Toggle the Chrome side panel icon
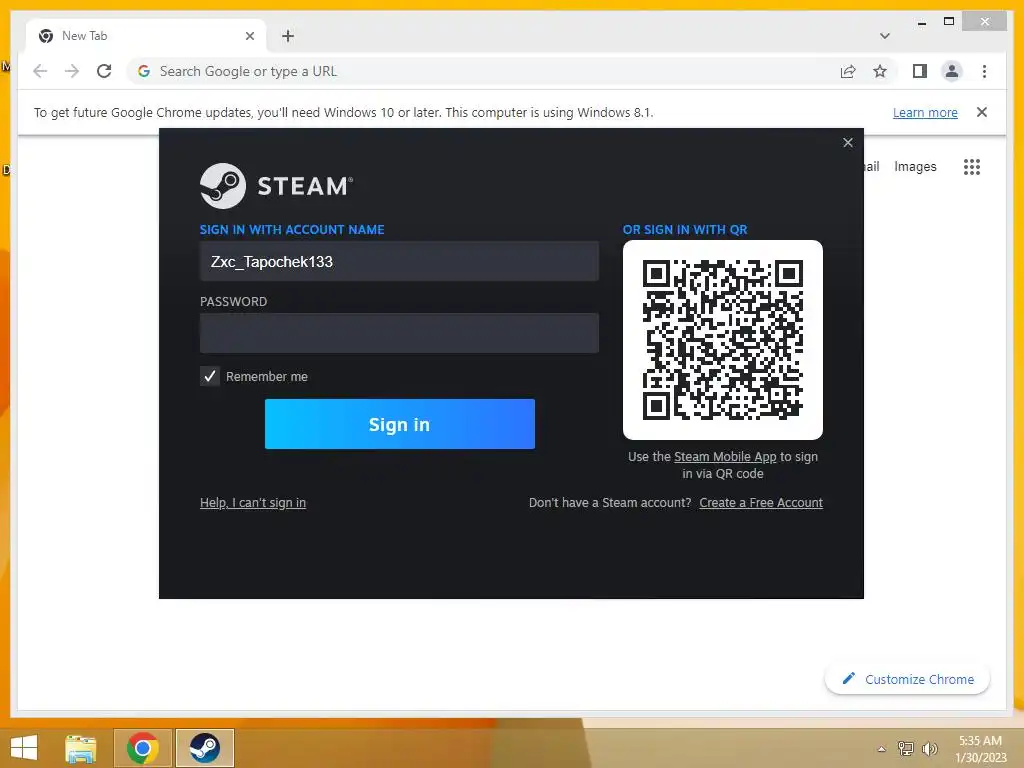The image size is (1024, 768). [920, 71]
